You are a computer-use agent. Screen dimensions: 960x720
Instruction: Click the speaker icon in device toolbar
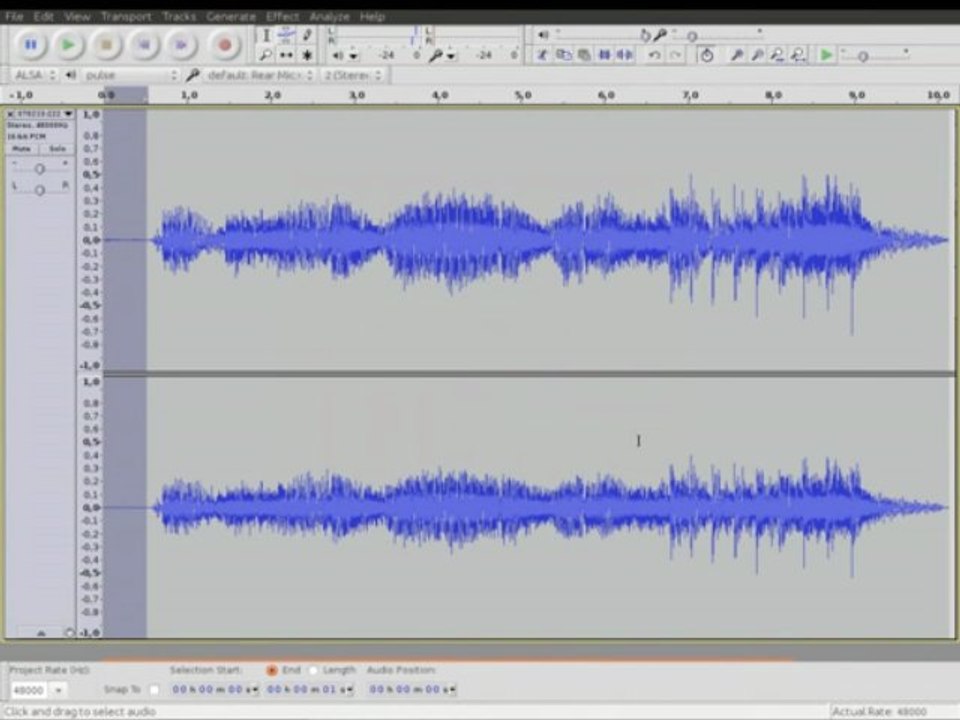point(70,75)
